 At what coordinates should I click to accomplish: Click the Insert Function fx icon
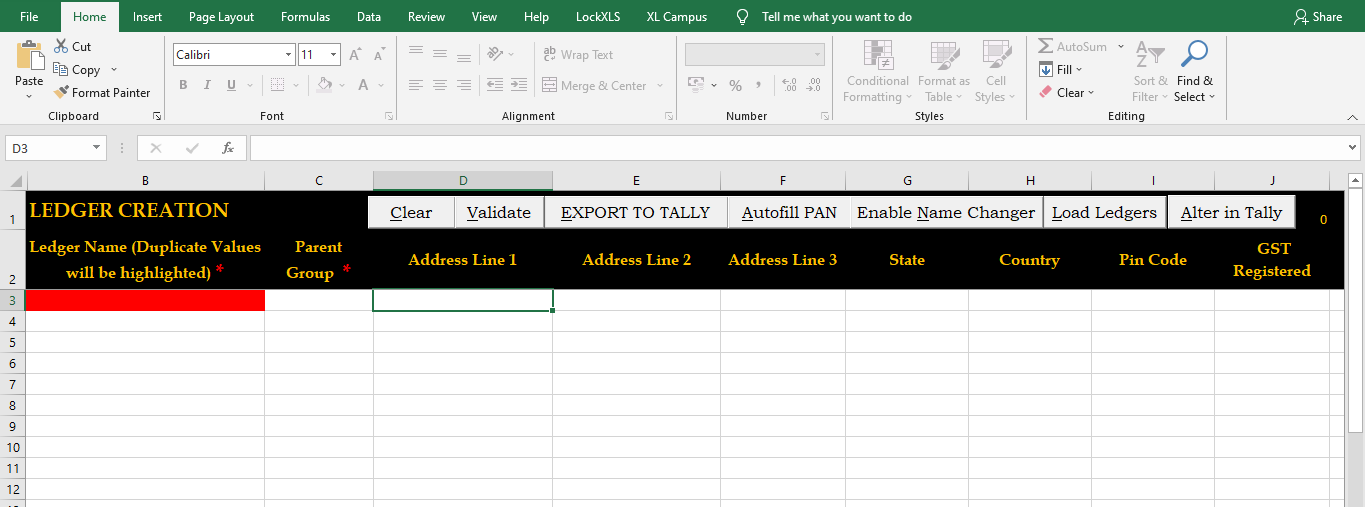228,148
